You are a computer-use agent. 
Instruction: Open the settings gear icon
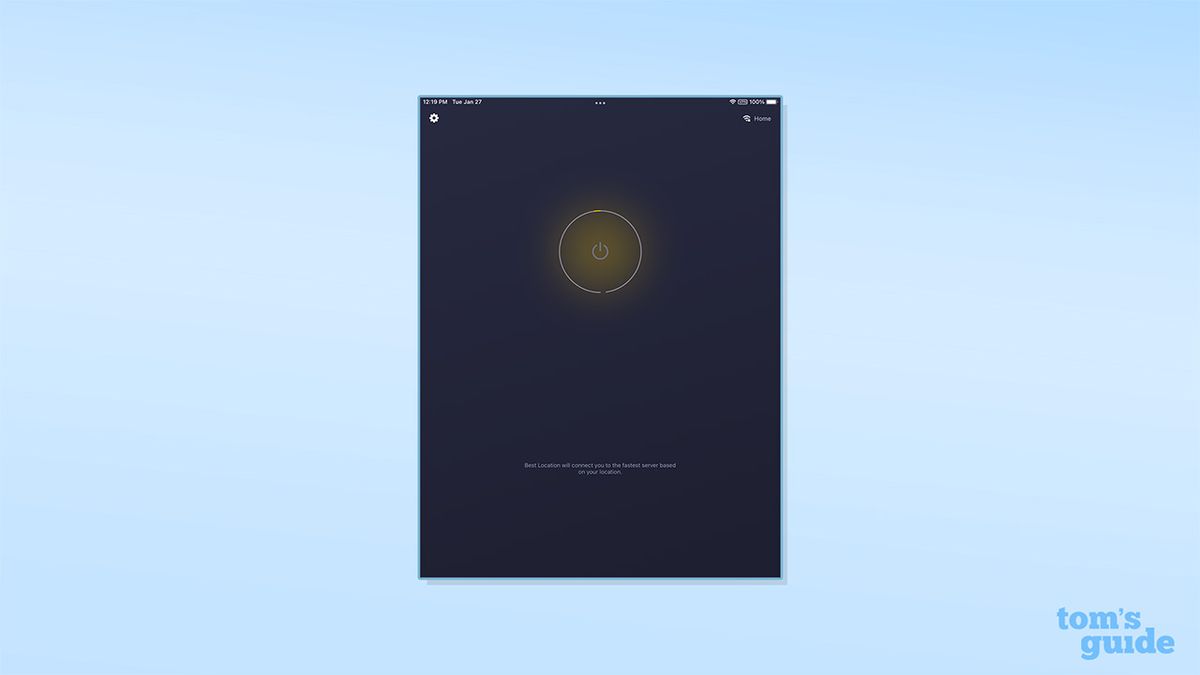click(434, 118)
